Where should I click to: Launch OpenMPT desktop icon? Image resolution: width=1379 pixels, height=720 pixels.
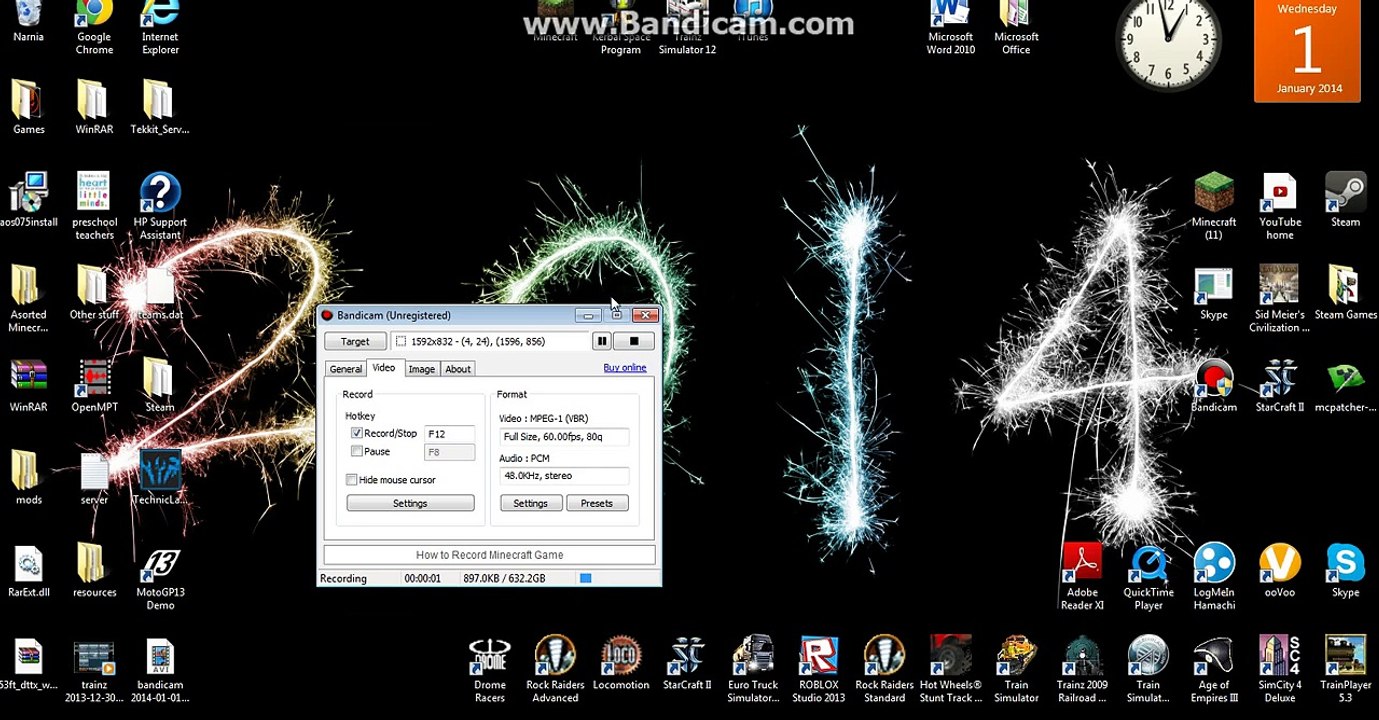94,386
